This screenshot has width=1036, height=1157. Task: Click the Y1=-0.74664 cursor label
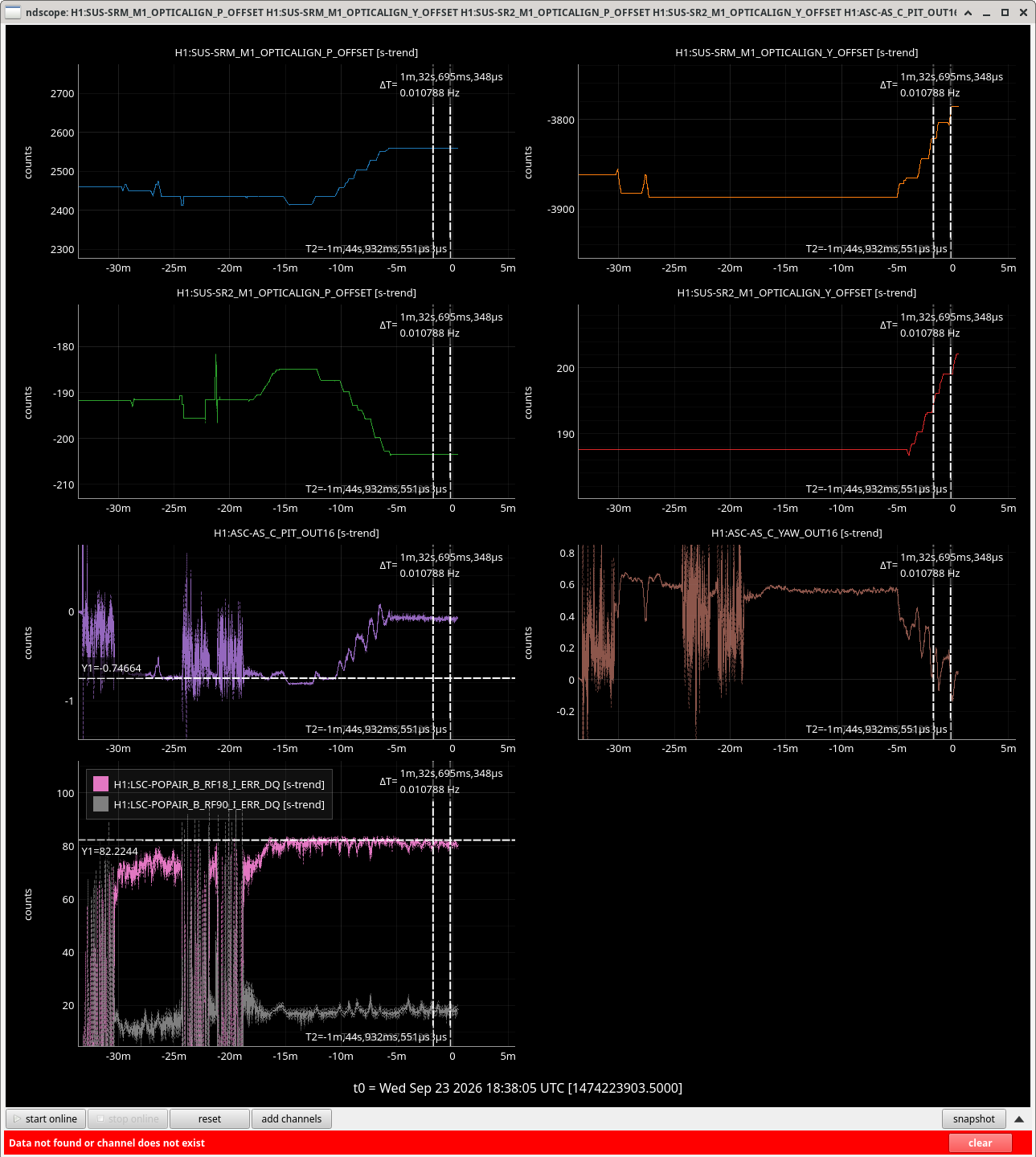pos(112,668)
